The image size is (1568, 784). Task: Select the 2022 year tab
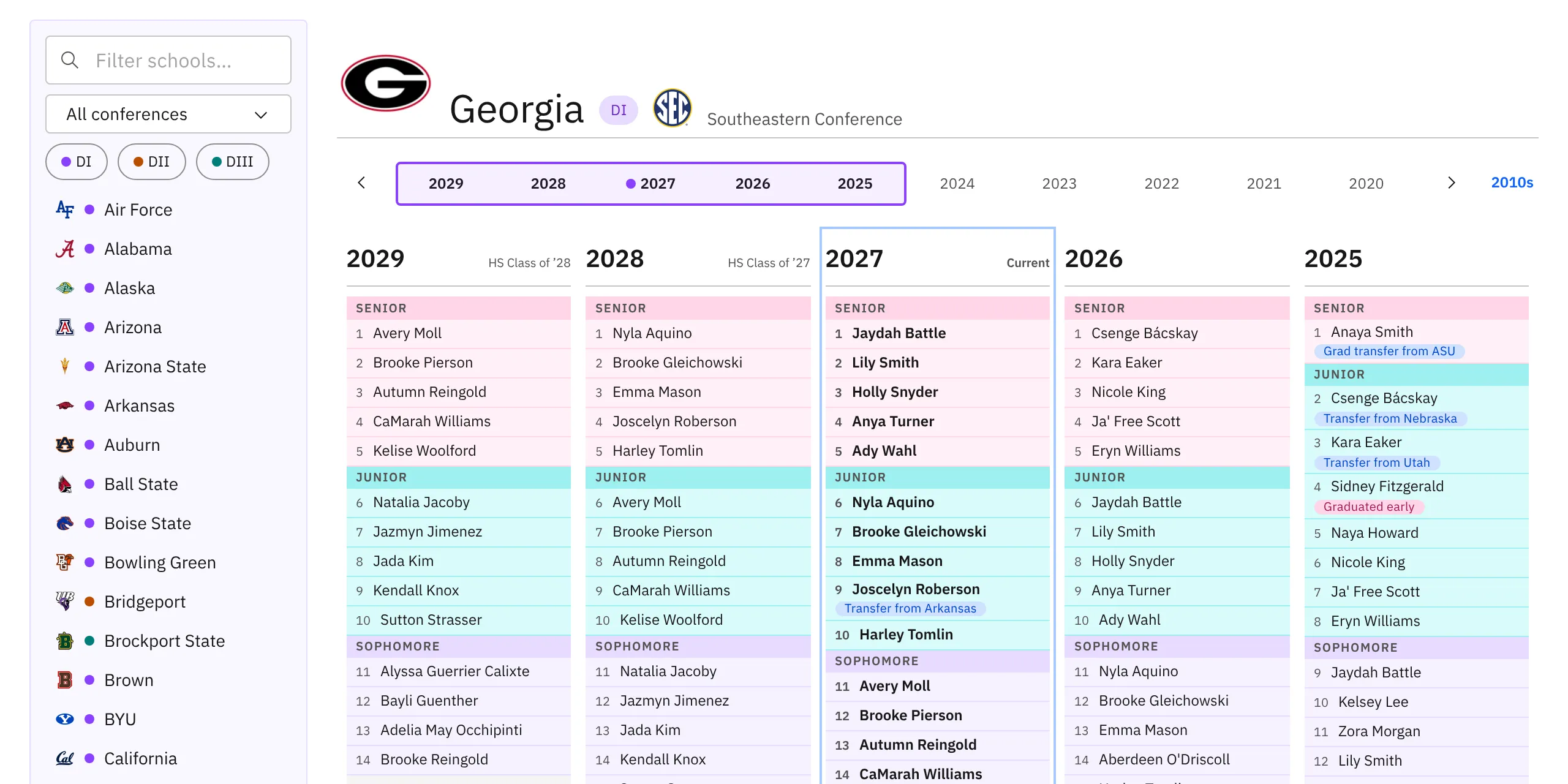1162,184
